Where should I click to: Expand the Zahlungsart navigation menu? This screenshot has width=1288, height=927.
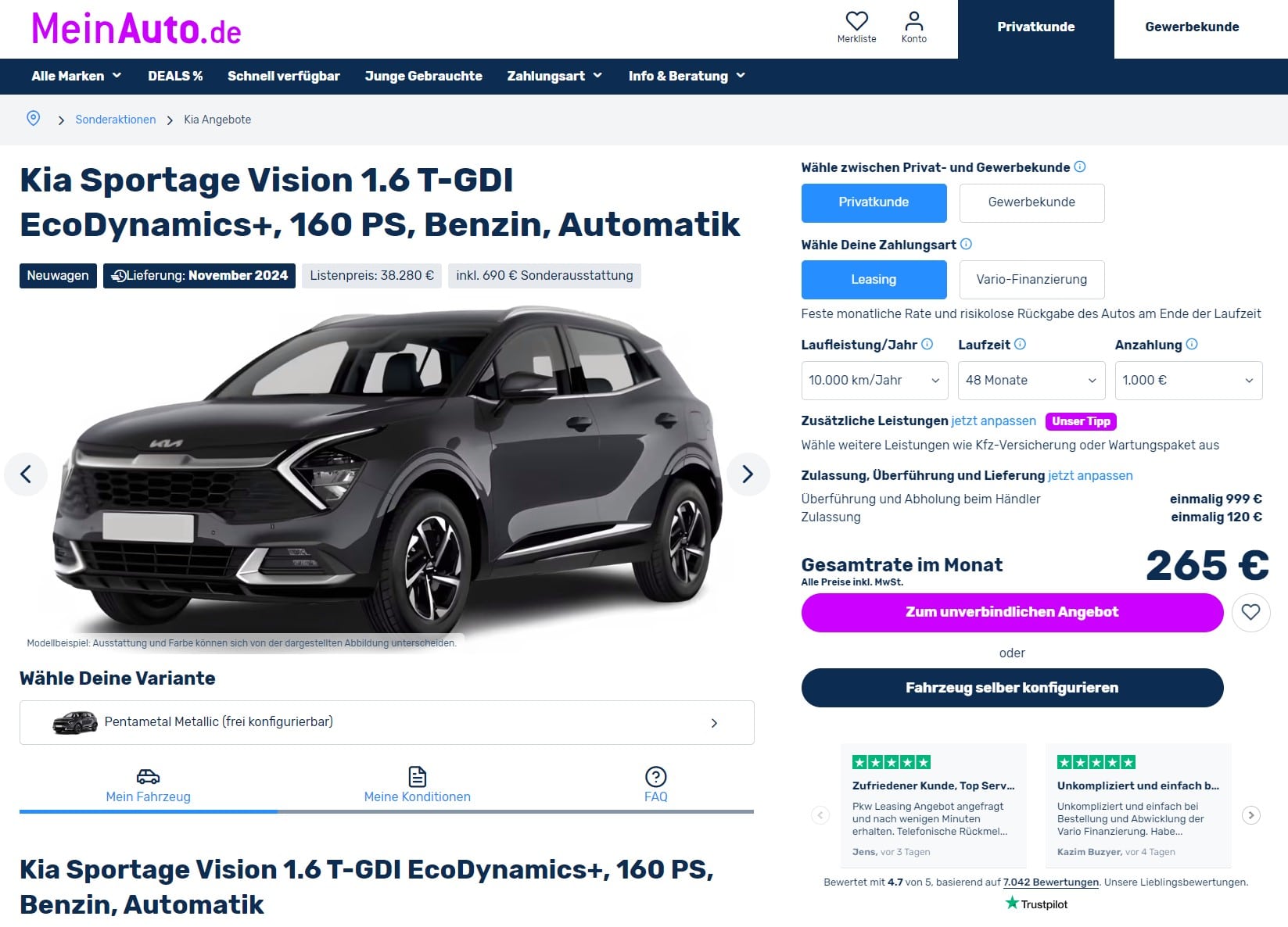[x=554, y=76]
